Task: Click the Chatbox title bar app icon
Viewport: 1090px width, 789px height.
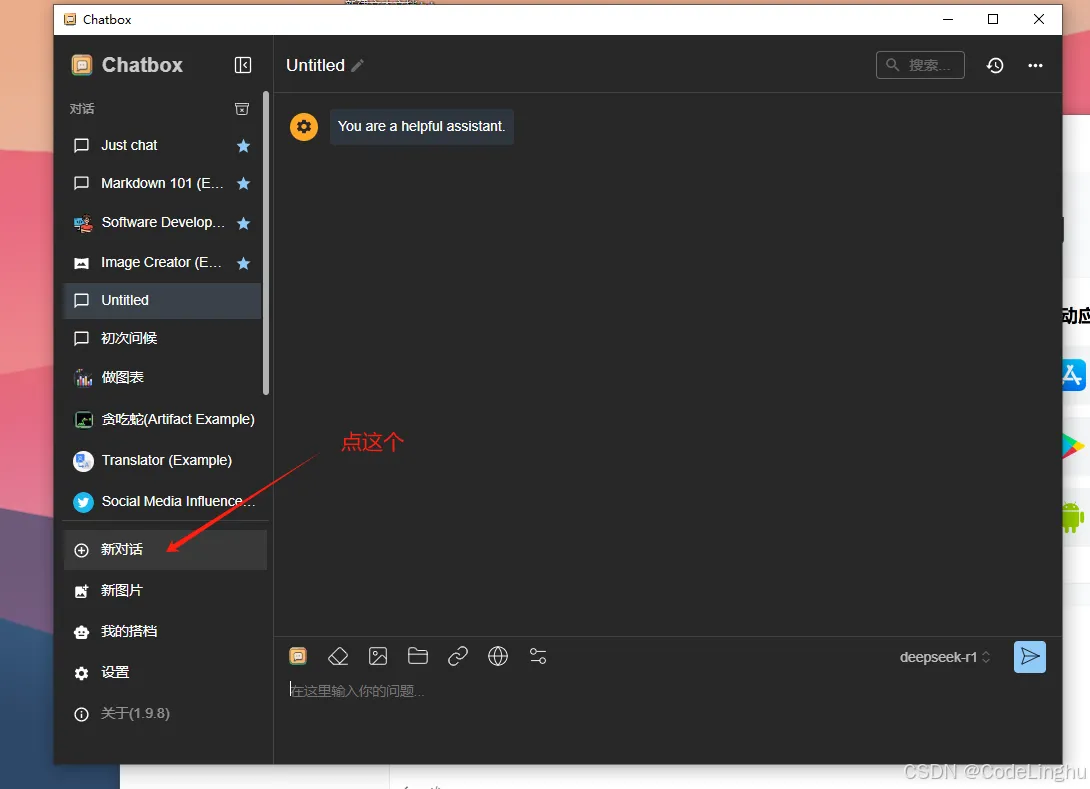Action: pos(70,19)
